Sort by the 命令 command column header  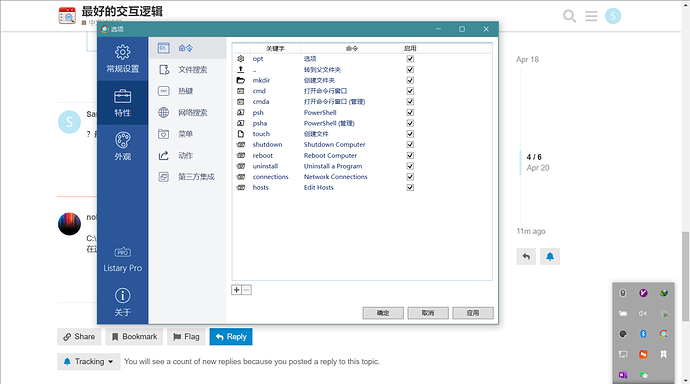(352, 48)
